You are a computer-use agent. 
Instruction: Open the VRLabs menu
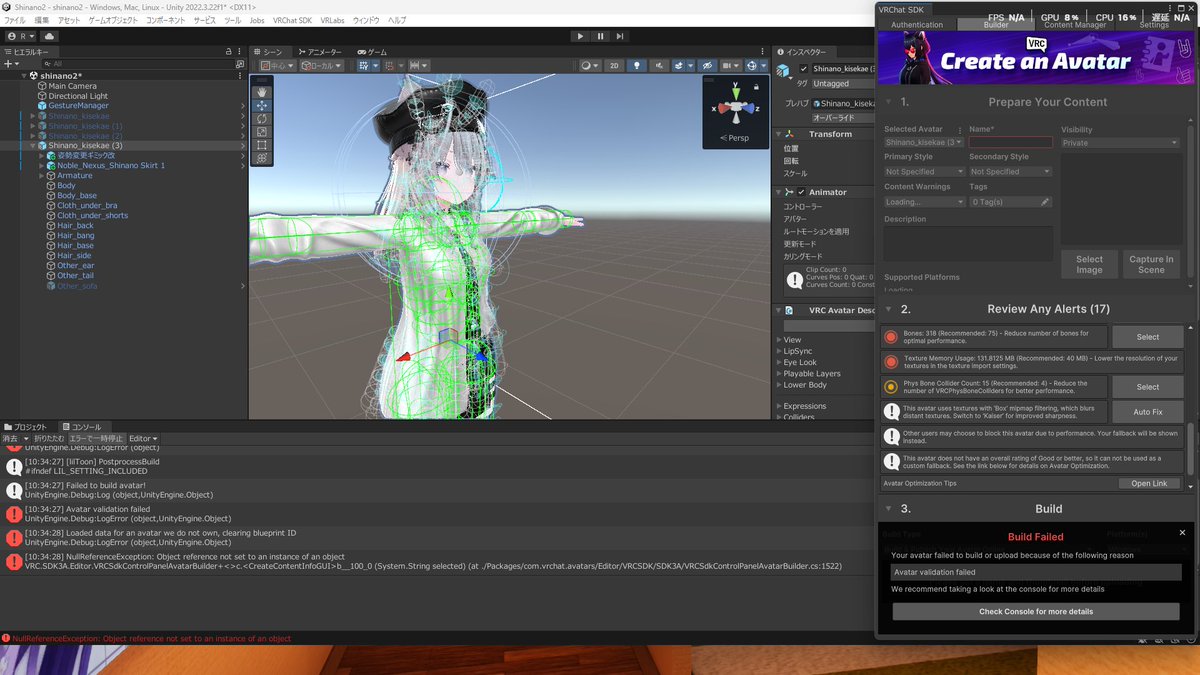tap(333, 20)
